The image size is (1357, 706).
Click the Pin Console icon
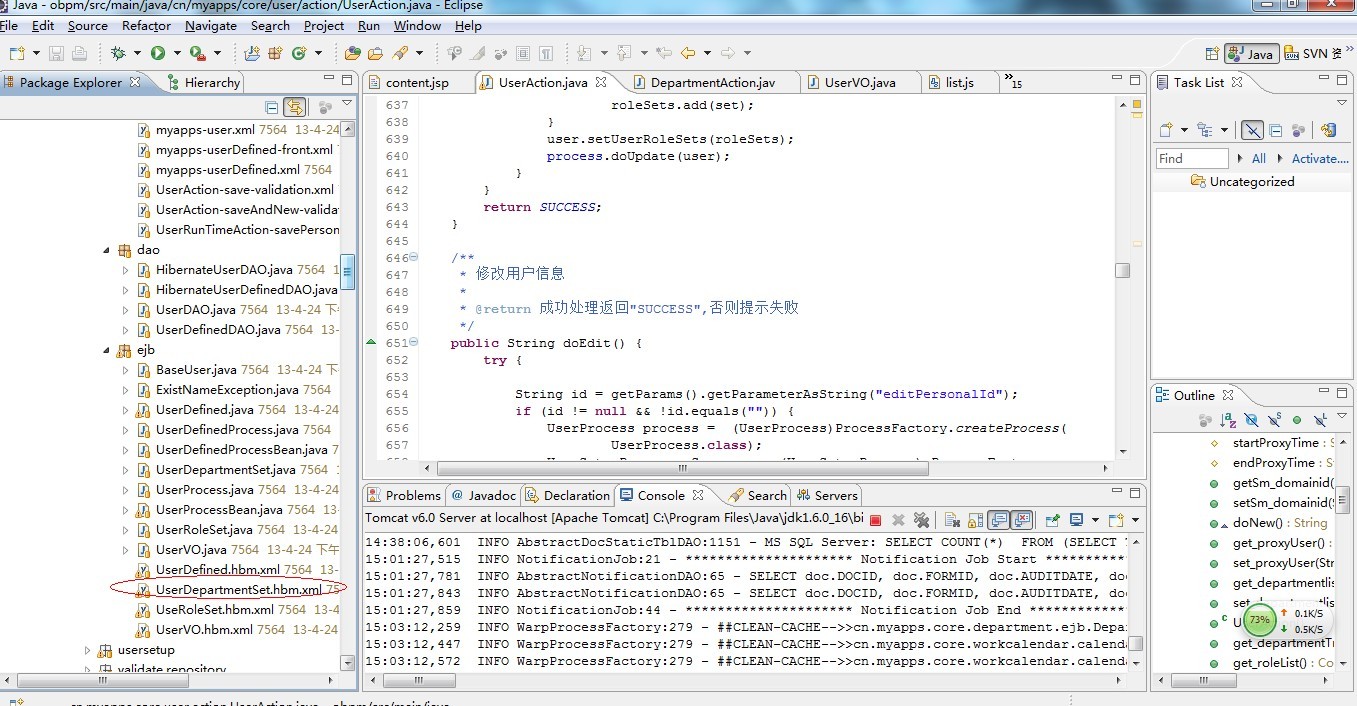[x=1052, y=520]
